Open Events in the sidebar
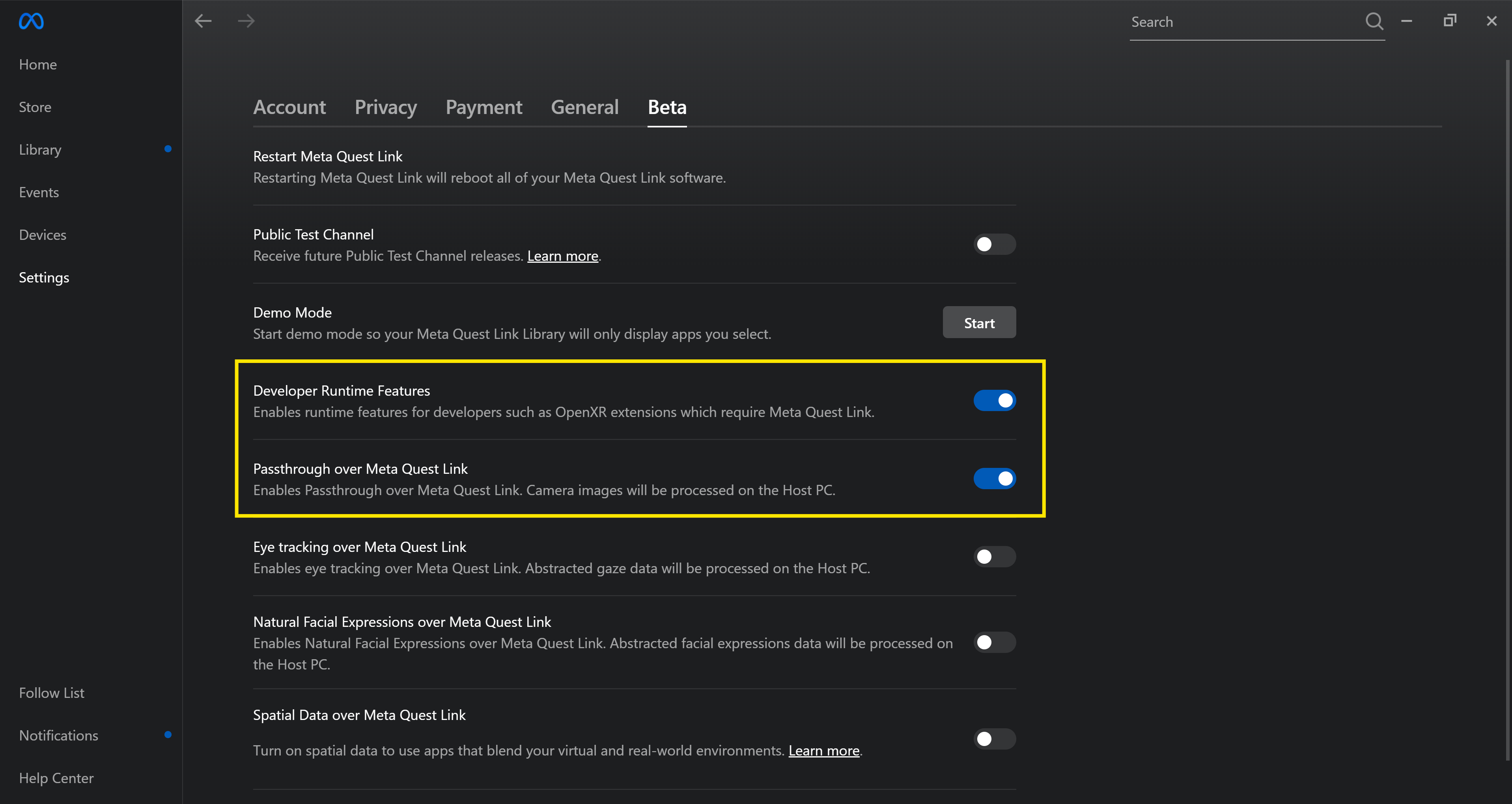Image resolution: width=1512 pixels, height=804 pixels. (39, 193)
